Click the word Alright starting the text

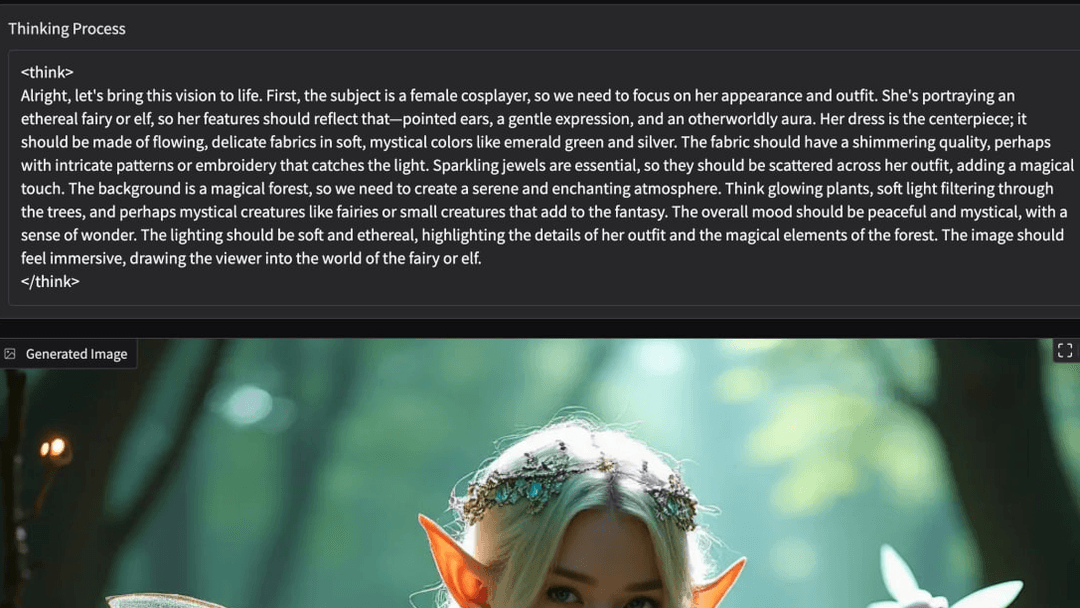(45, 96)
